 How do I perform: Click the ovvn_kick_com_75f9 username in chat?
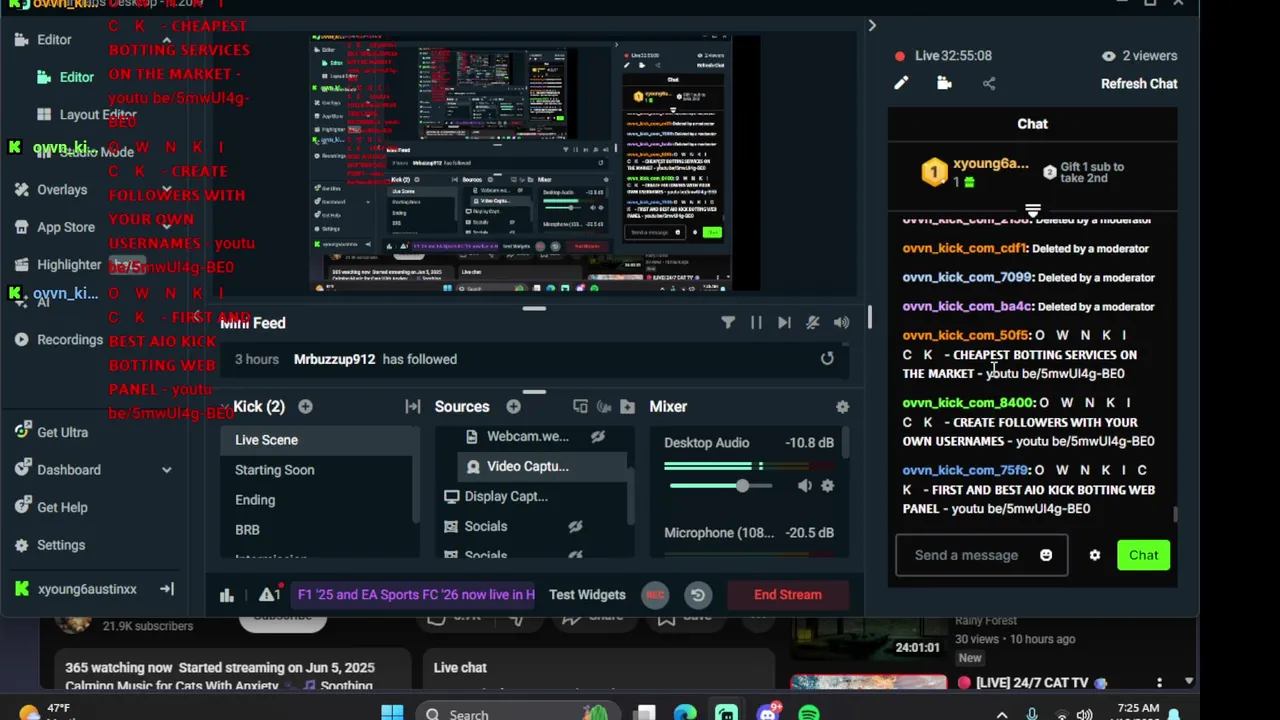pos(967,470)
